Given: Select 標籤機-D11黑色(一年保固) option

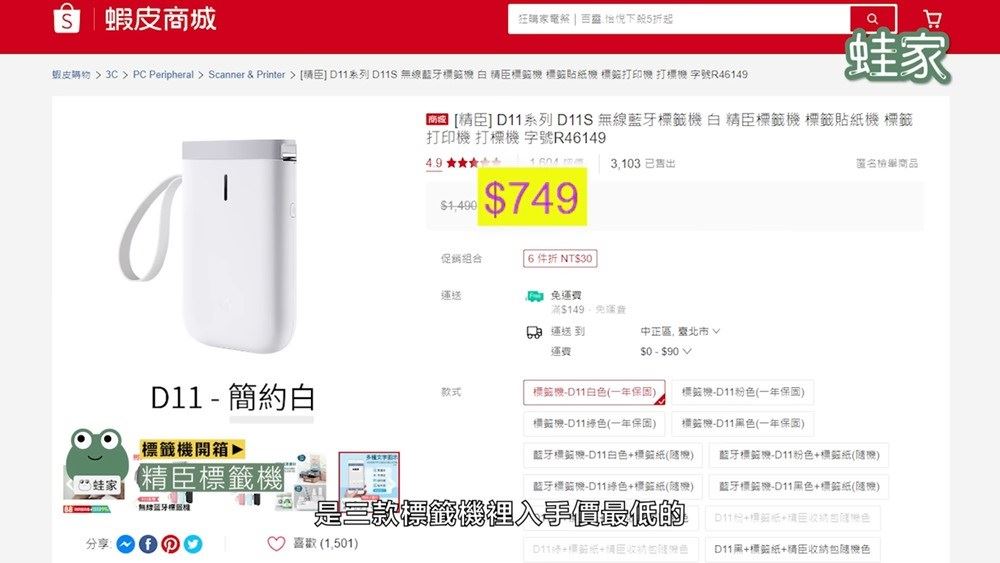Looking at the screenshot, I should [x=742, y=423].
